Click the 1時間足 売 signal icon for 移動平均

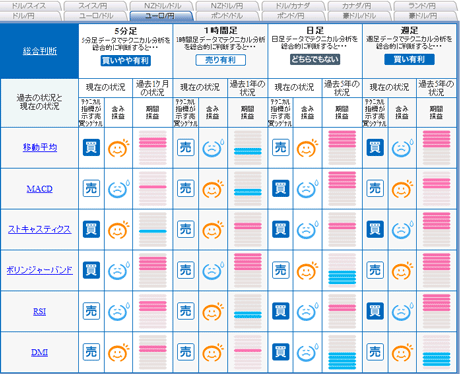pyautogui.click(x=186, y=147)
